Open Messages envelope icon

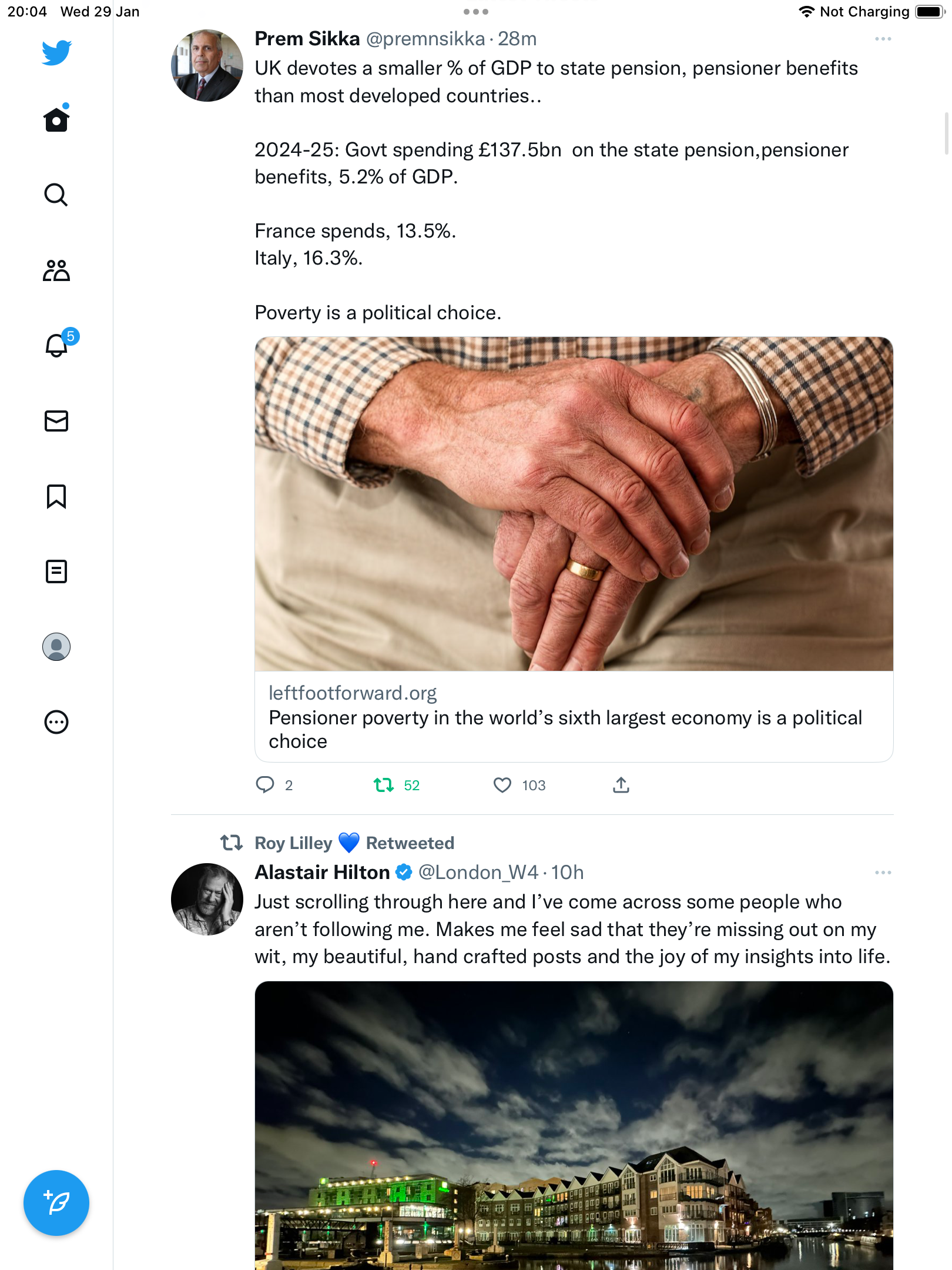(56, 421)
